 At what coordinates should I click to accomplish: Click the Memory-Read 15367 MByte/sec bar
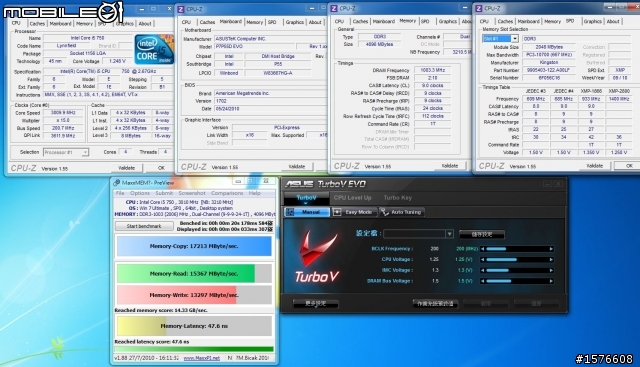coord(194,274)
